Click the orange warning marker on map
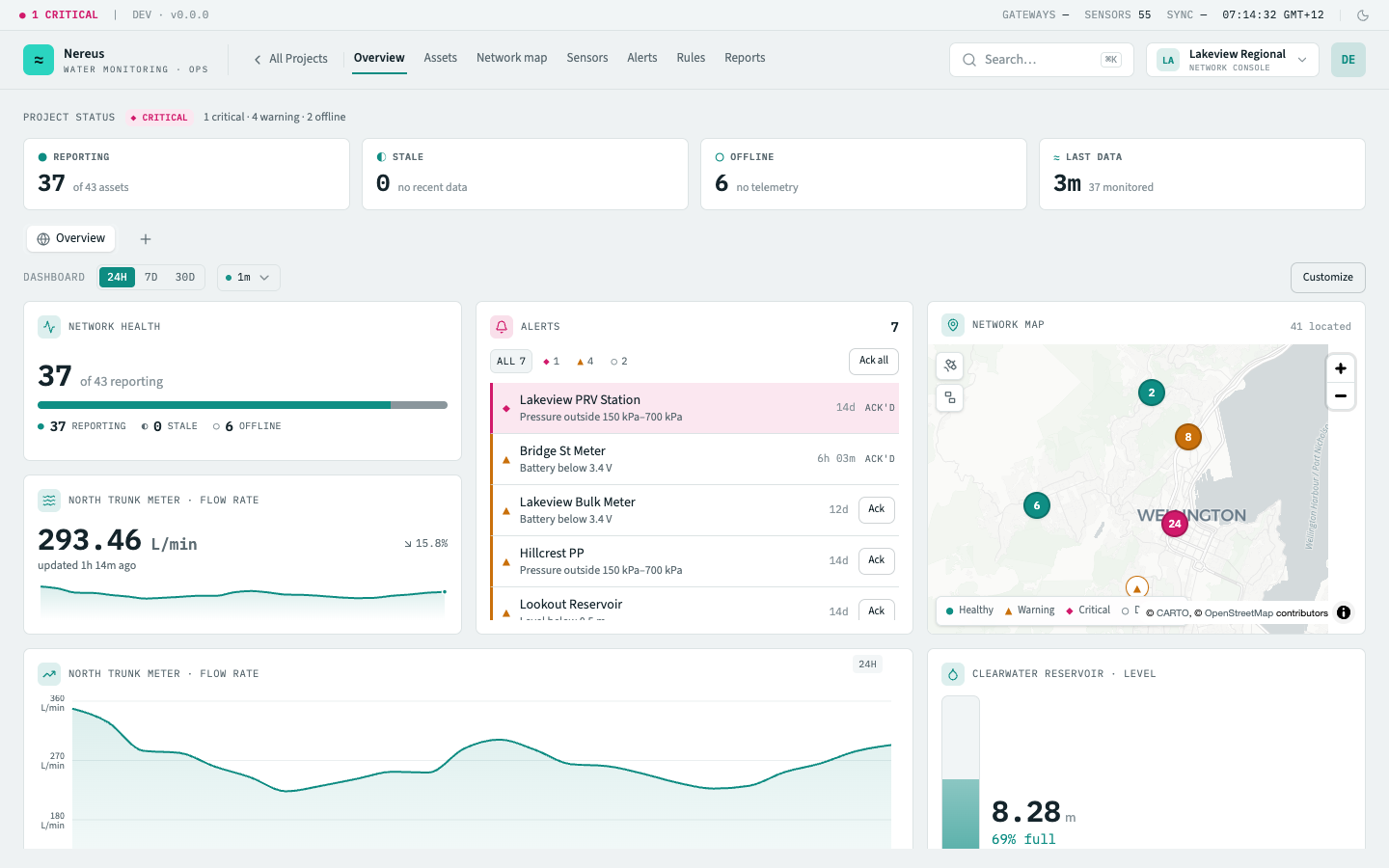The width and height of the screenshot is (1389, 868). click(1137, 587)
